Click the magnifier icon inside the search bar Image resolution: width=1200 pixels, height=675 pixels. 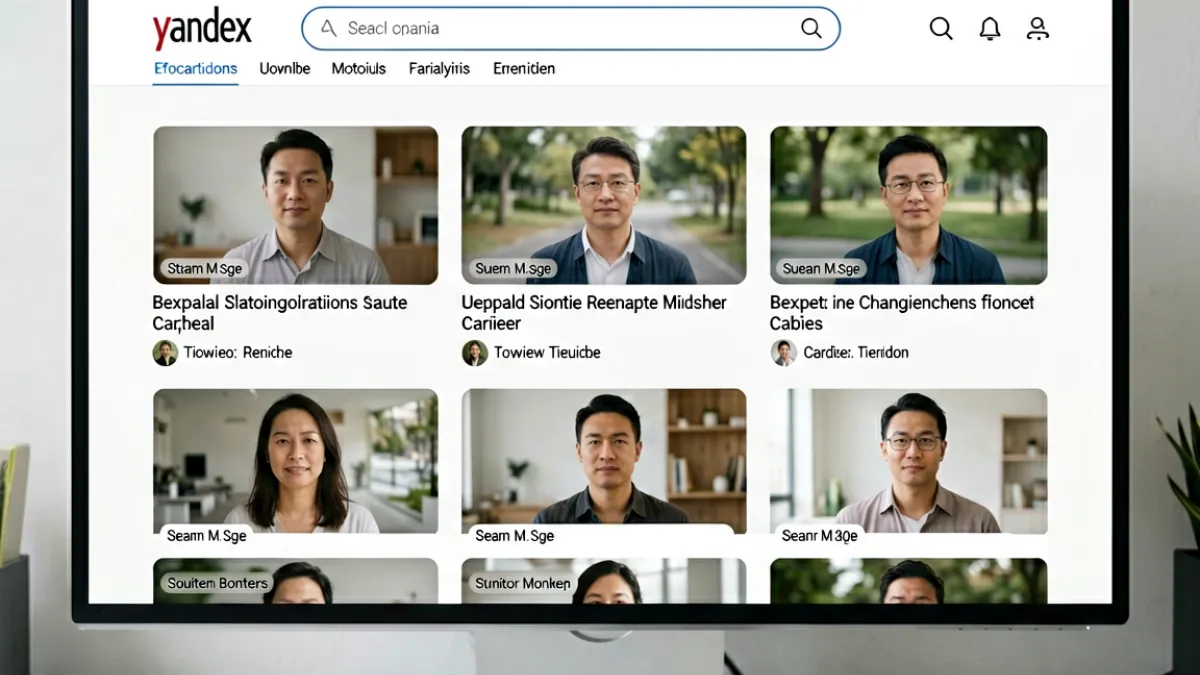(x=811, y=29)
